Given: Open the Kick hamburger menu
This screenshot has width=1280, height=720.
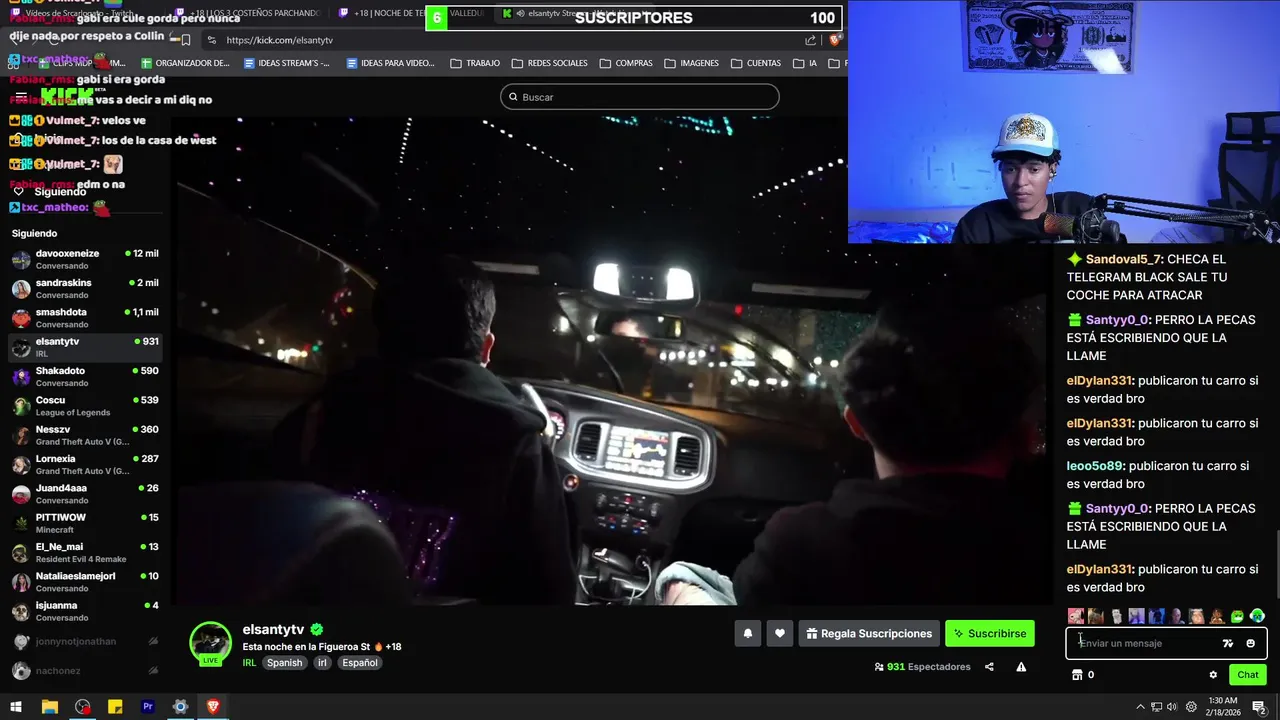Looking at the screenshot, I should coord(20,97).
